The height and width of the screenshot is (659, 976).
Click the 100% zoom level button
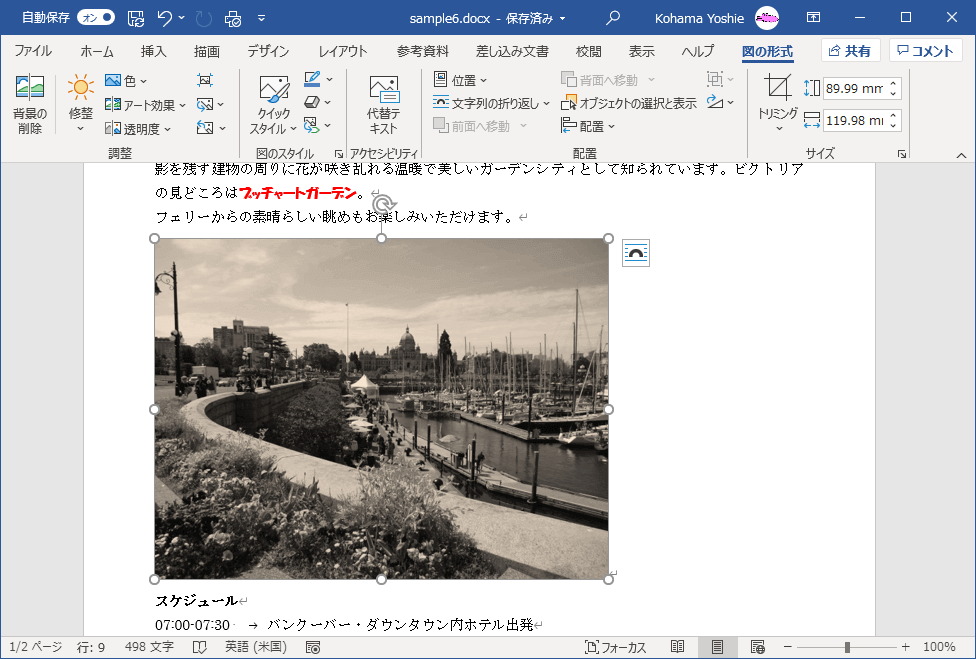click(939, 647)
